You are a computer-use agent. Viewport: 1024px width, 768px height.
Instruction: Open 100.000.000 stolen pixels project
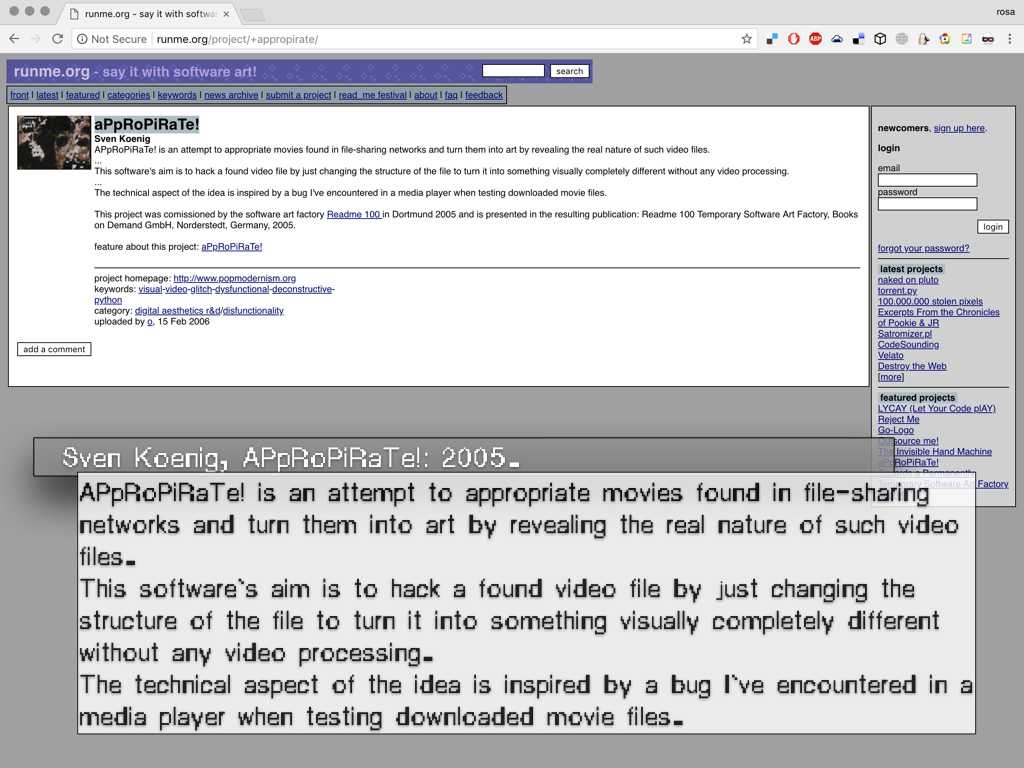930,302
